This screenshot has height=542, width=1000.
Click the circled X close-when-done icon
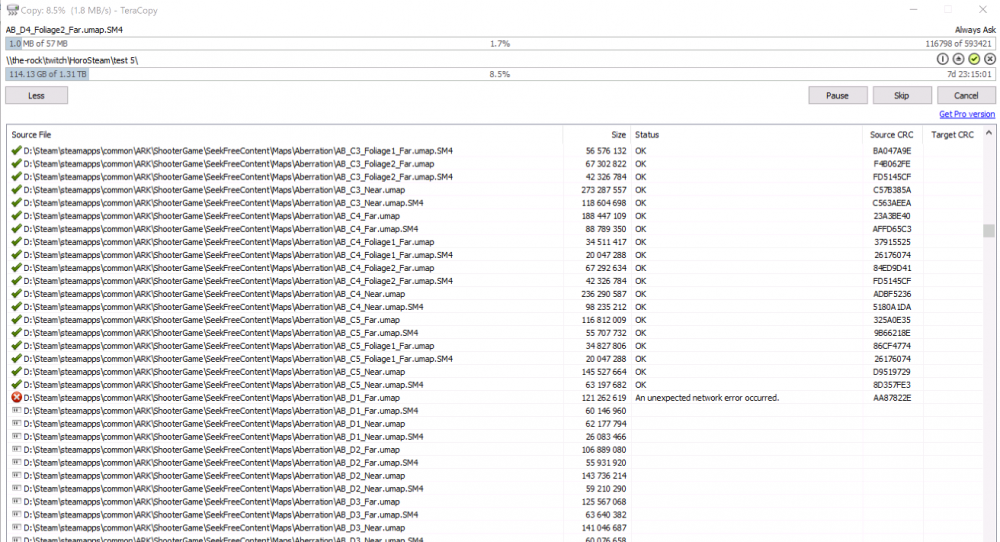(x=990, y=59)
